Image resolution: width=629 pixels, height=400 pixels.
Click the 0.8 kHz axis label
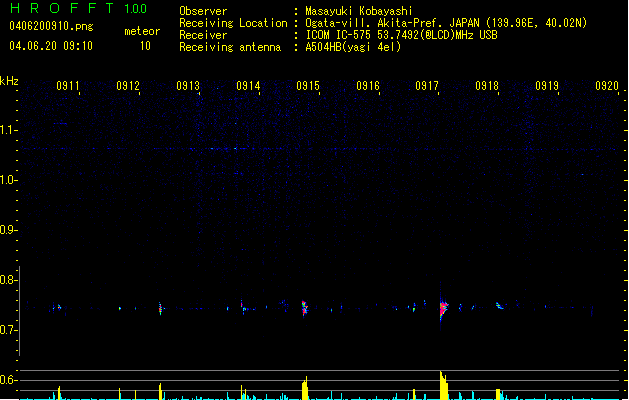pos(8,280)
